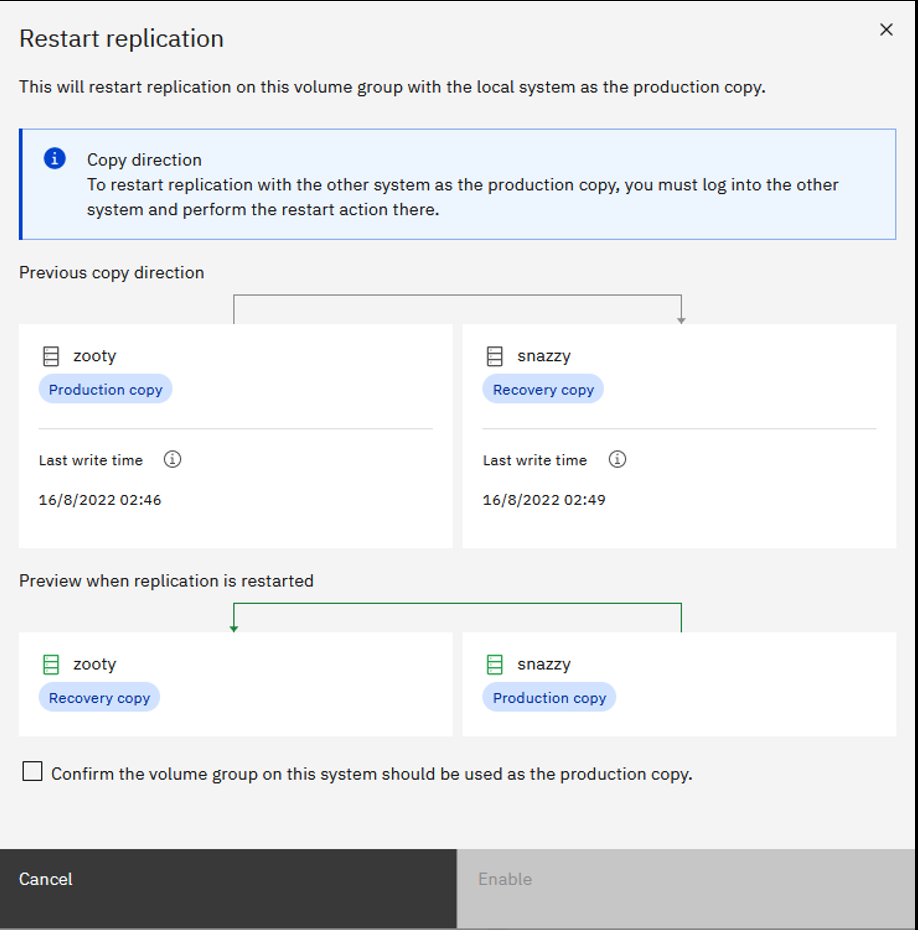
Task: Click the Restart replication dialog title
Action: tap(120, 38)
